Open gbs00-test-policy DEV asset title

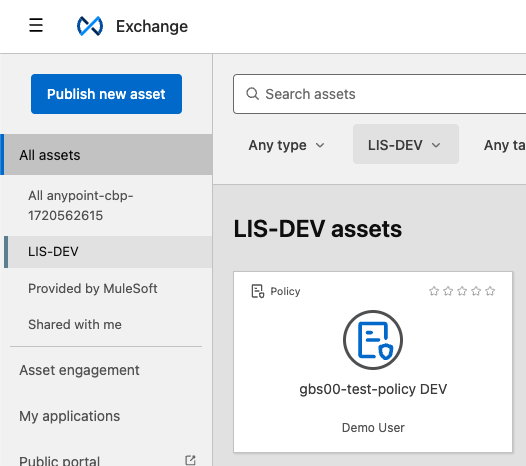373,390
